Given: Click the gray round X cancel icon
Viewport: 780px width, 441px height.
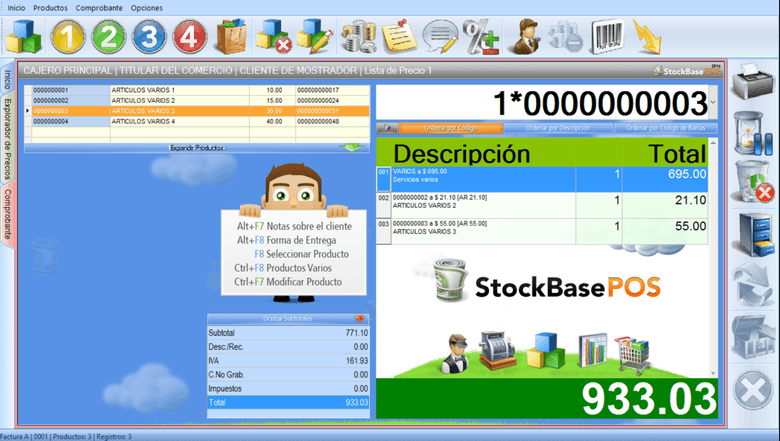Looking at the screenshot, I should click(x=753, y=390).
